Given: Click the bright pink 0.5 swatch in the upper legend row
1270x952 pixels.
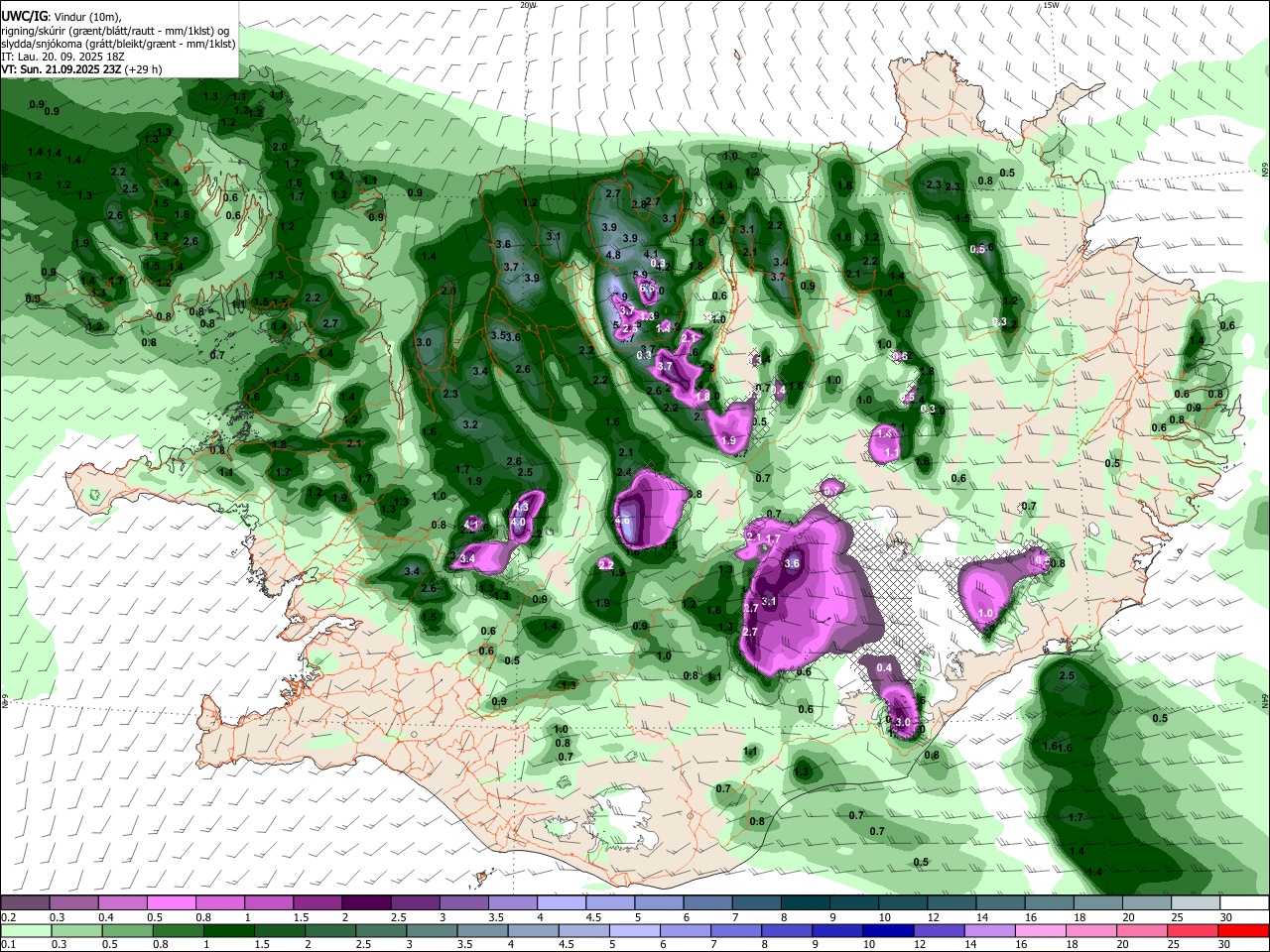Looking at the screenshot, I should click(170, 903).
